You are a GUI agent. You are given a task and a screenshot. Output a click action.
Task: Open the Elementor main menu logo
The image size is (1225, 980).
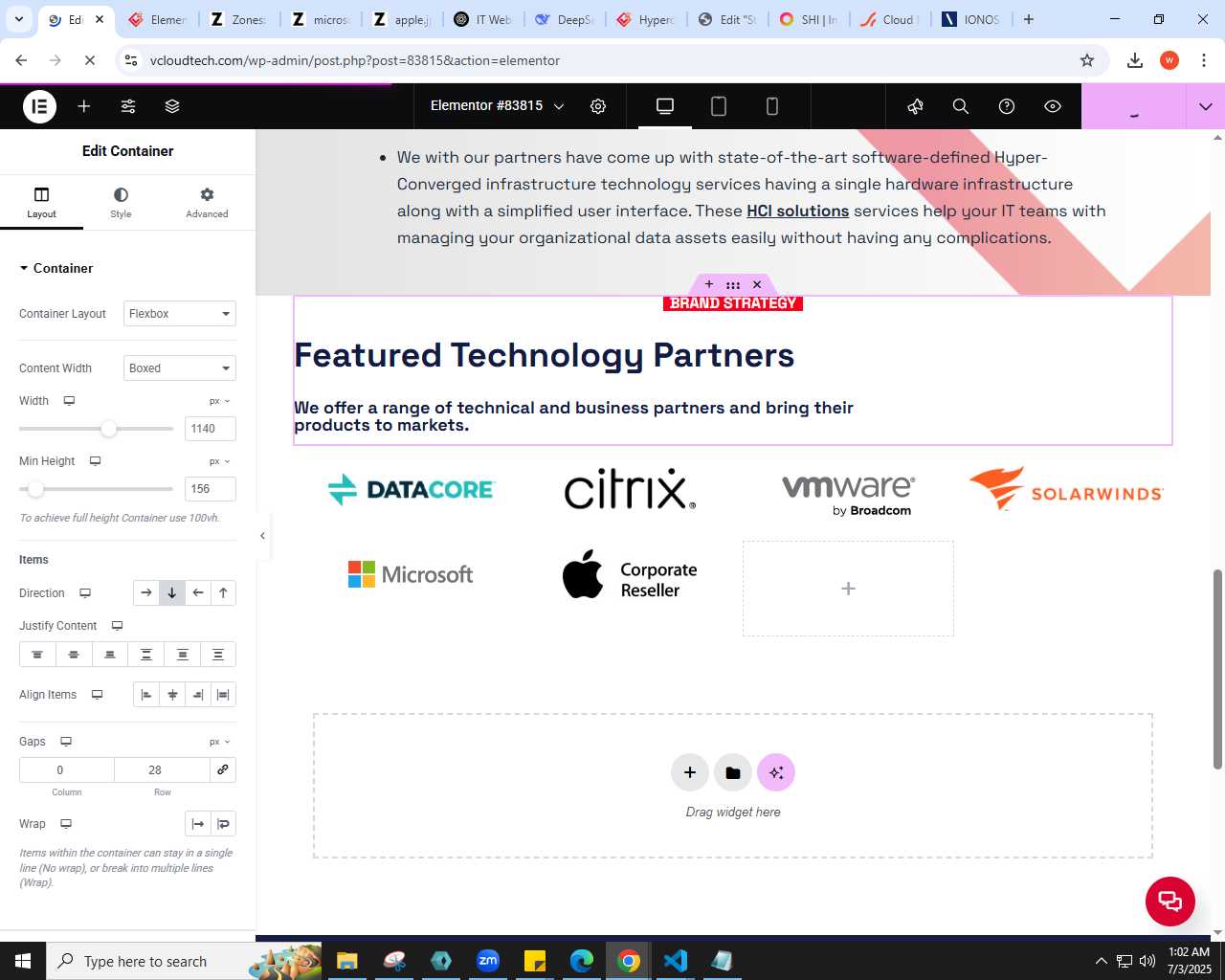(39, 106)
